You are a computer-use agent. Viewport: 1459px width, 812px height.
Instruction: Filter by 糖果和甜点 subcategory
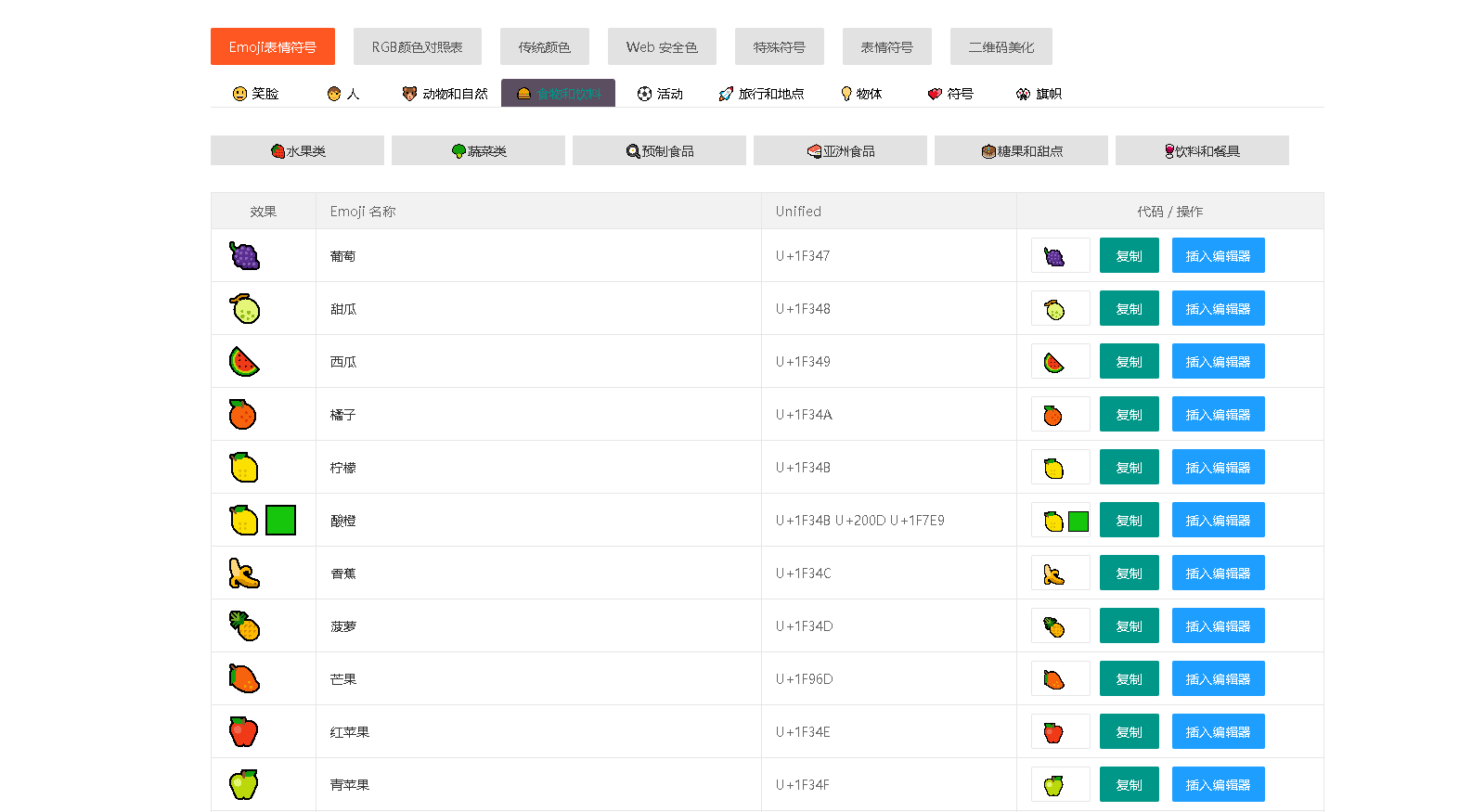click(x=1021, y=150)
